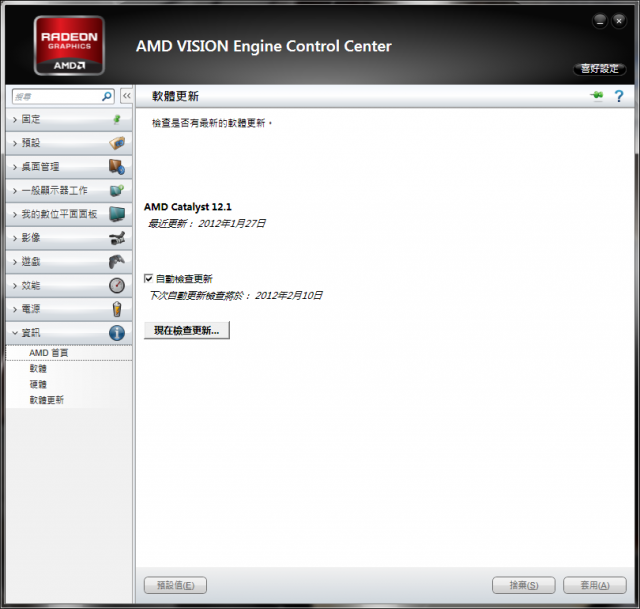Click the 桌面管理 desktop management icon
The width and height of the screenshot is (640, 609).
tap(117, 167)
